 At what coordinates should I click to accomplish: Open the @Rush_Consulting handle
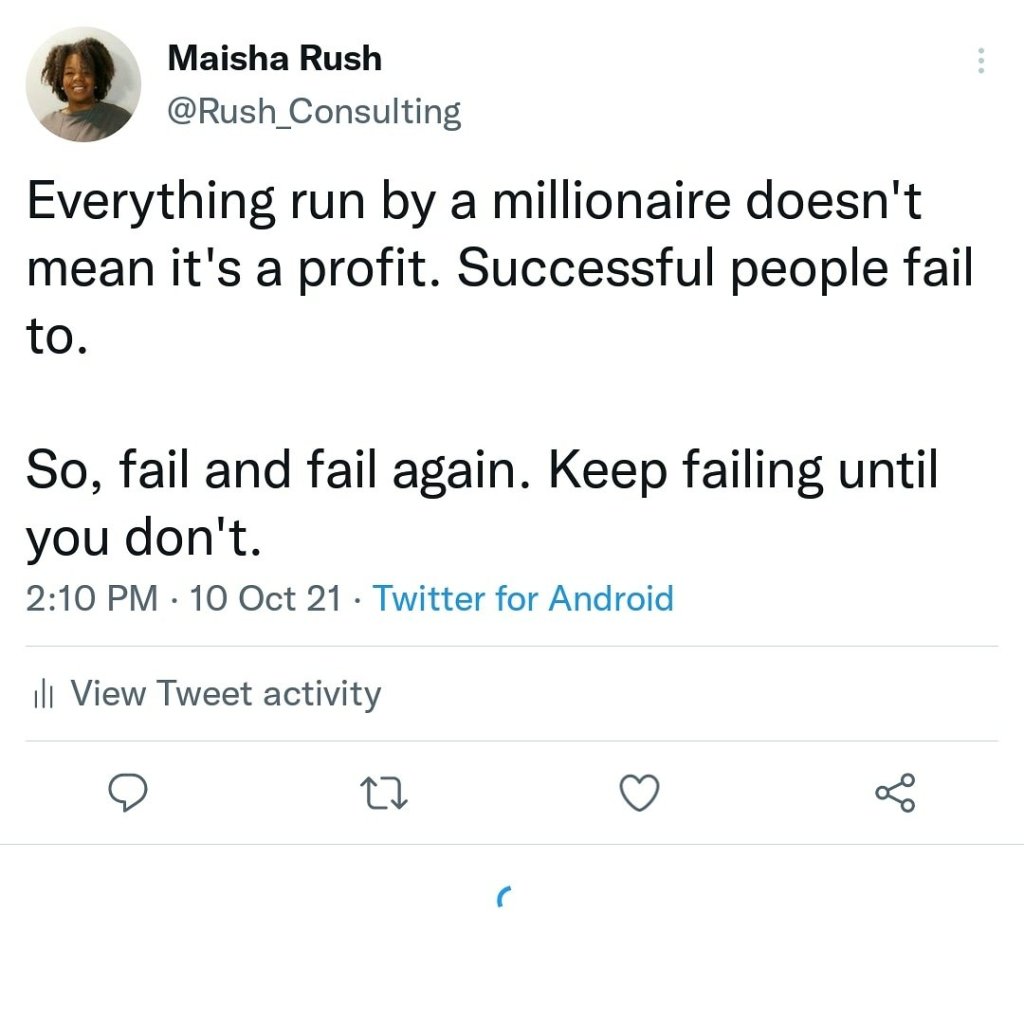point(314,111)
